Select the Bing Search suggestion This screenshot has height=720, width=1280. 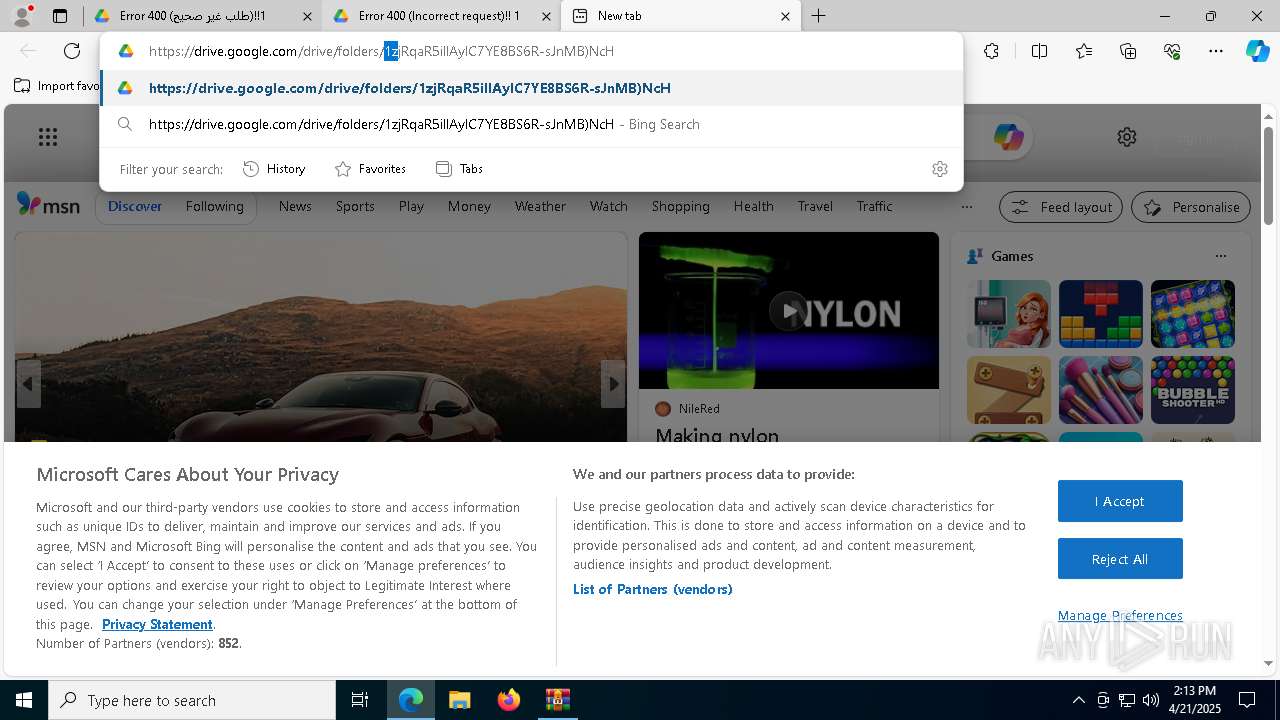531,124
